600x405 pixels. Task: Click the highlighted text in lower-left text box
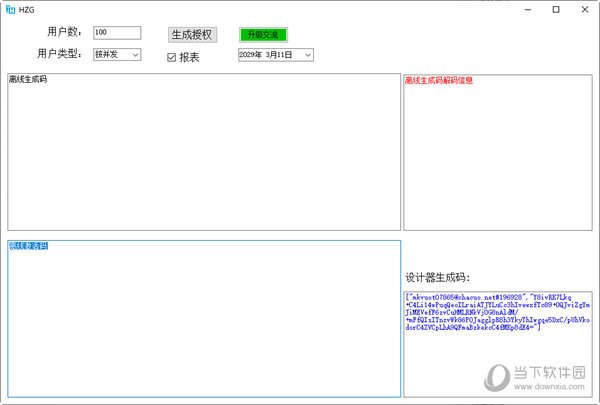click(29, 246)
